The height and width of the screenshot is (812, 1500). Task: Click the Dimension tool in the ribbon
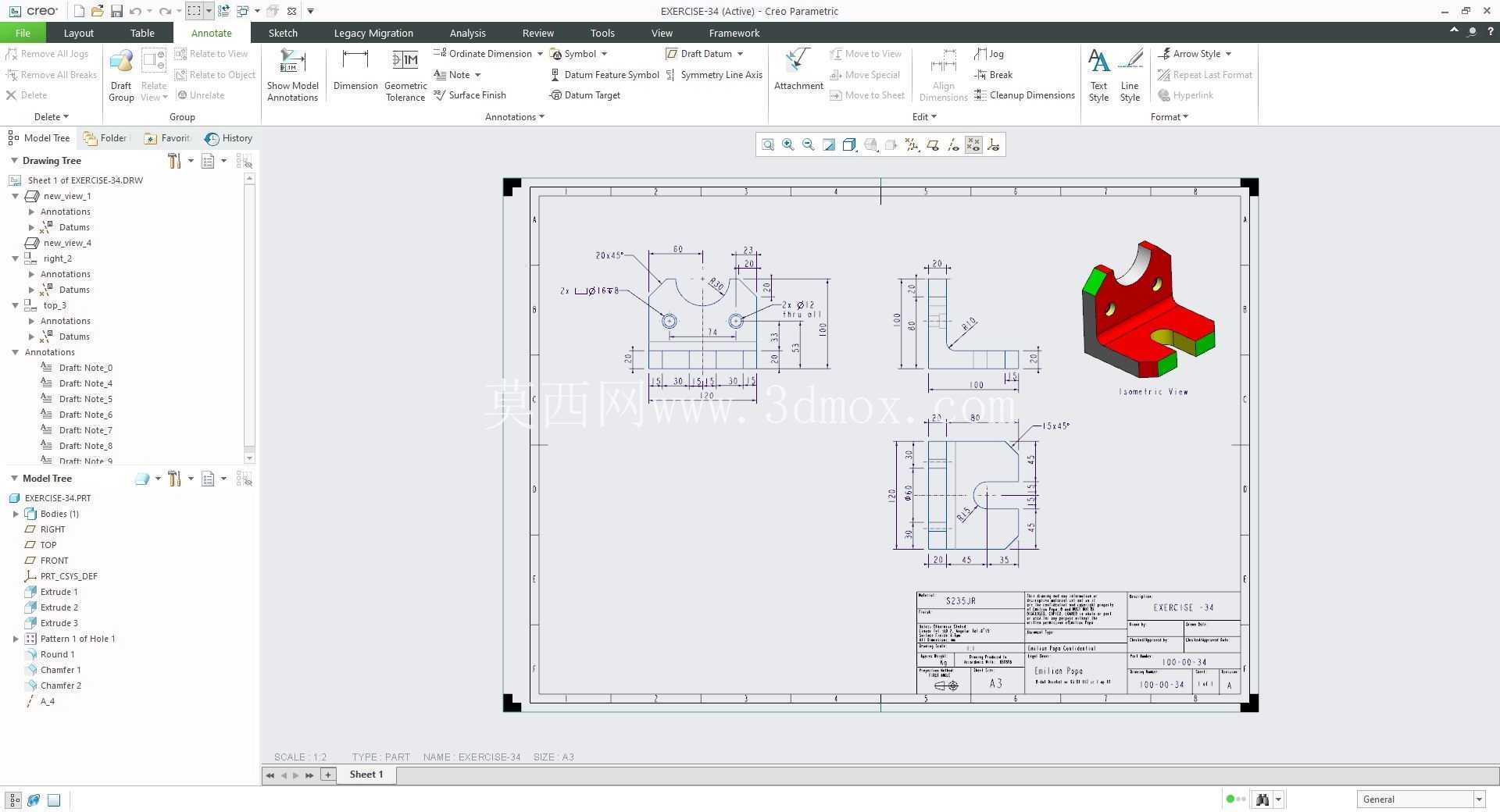(x=355, y=71)
